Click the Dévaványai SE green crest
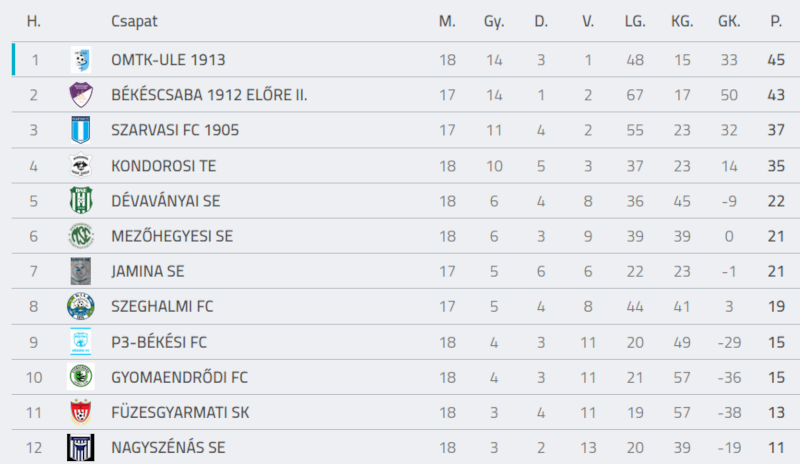This screenshot has height=464, width=800. [81, 201]
